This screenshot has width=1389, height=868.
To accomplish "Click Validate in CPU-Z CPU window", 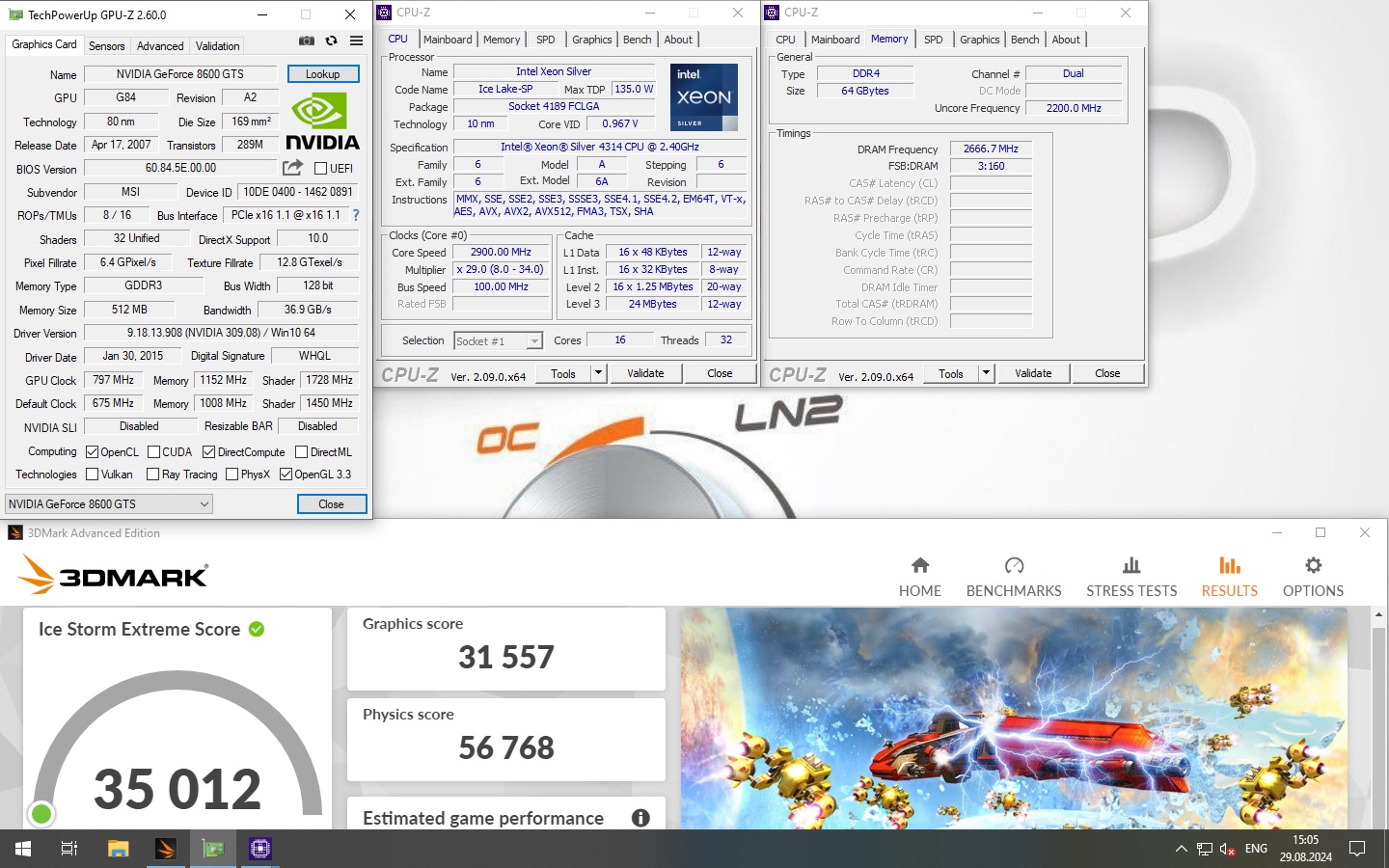I will pos(645,373).
